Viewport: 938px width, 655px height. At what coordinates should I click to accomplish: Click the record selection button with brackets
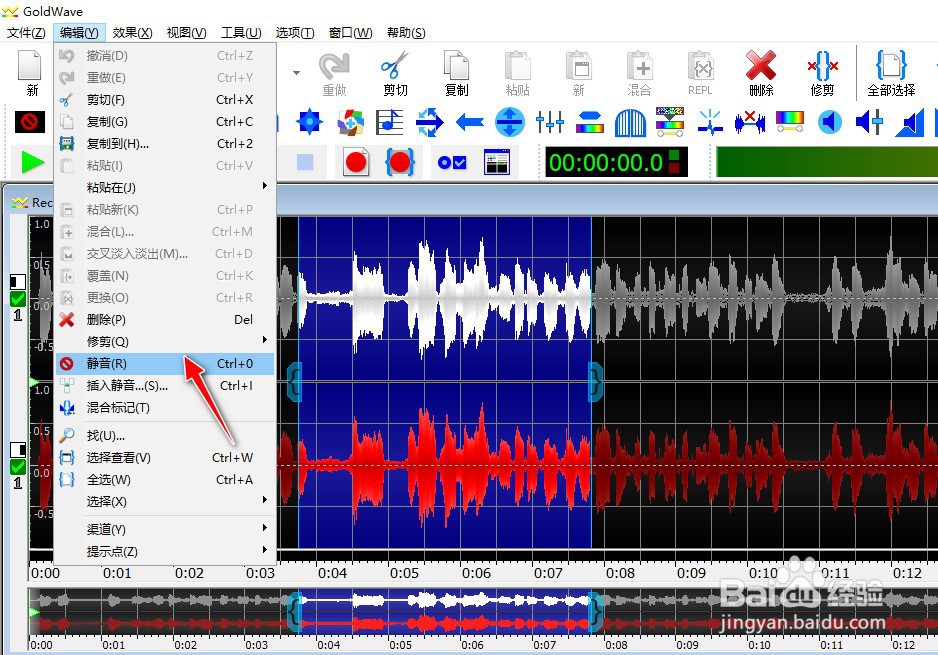400,162
